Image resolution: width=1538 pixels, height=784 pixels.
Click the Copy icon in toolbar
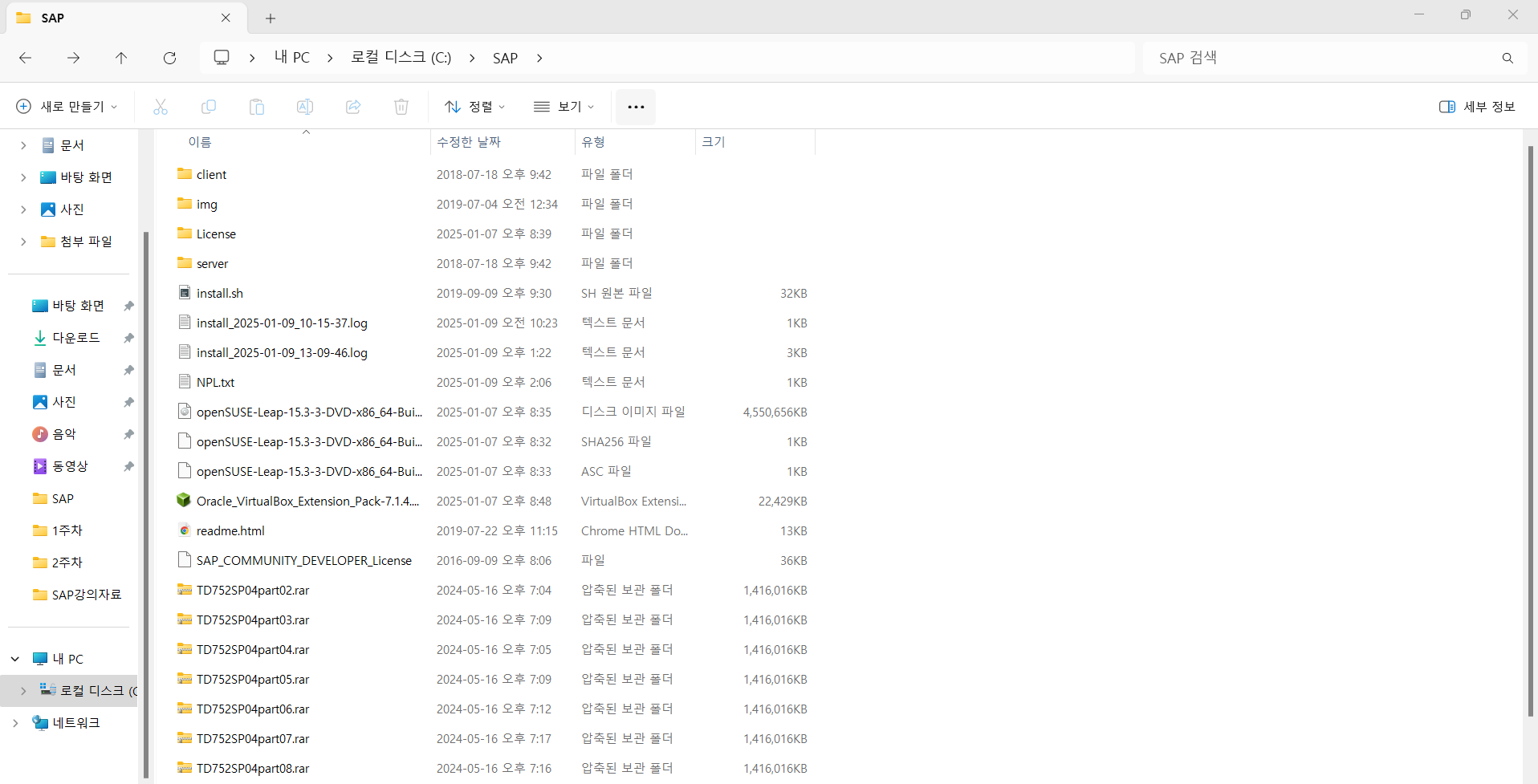click(209, 107)
